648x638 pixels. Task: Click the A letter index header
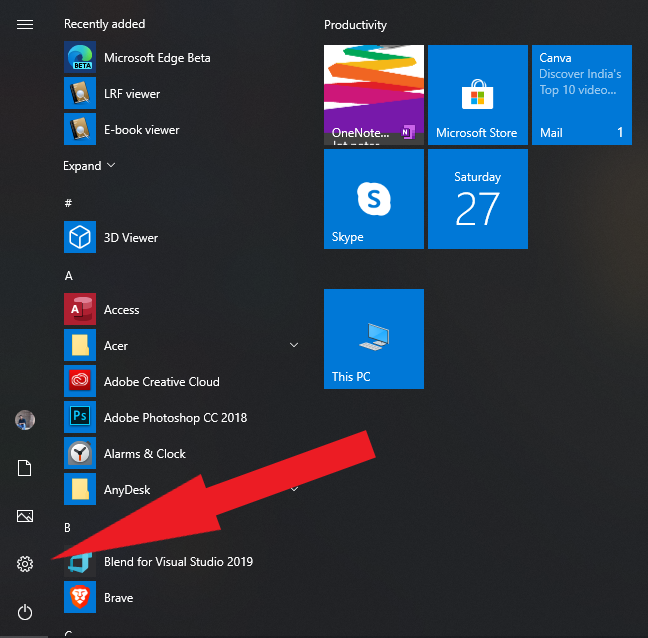coord(69,276)
